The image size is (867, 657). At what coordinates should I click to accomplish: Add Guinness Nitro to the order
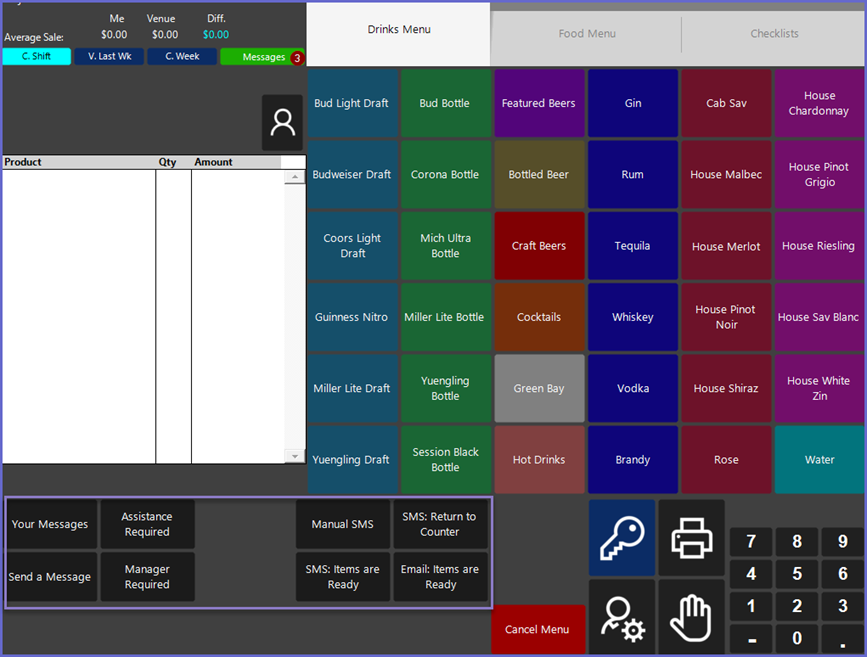[x=351, y=317]
